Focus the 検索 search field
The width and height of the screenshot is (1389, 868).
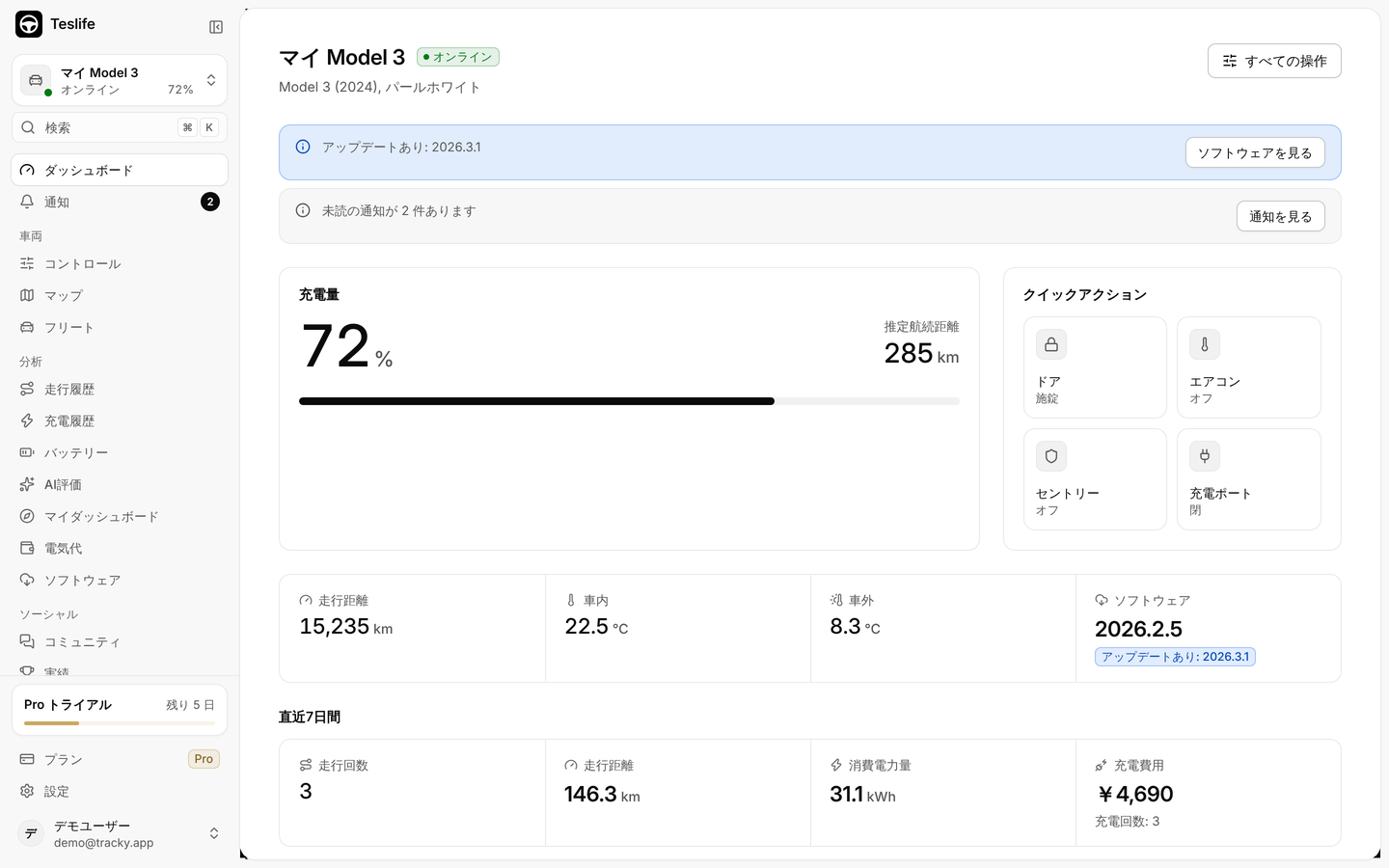(x=120, y=127)
